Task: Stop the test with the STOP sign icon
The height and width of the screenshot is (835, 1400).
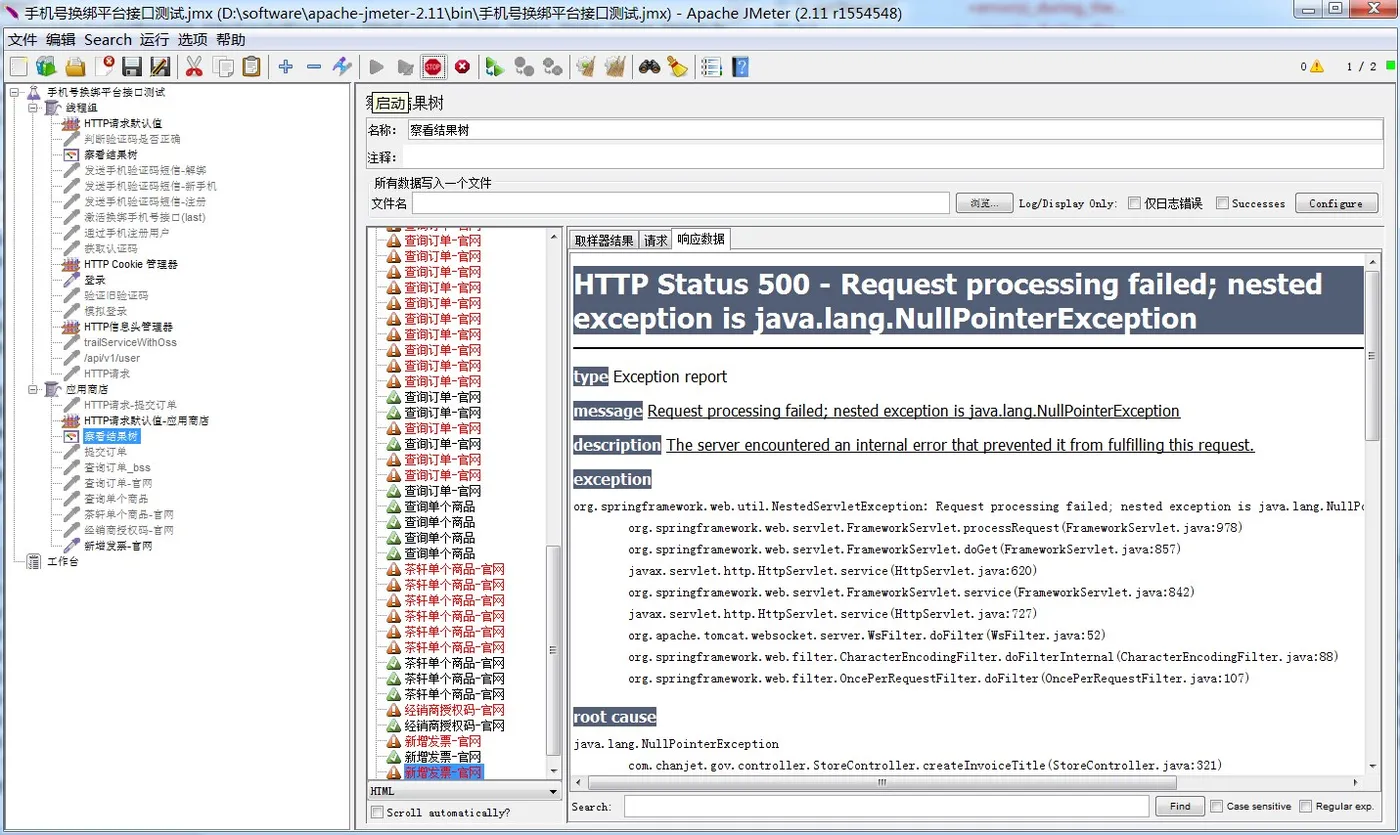Action: click(x=433, y=67)
